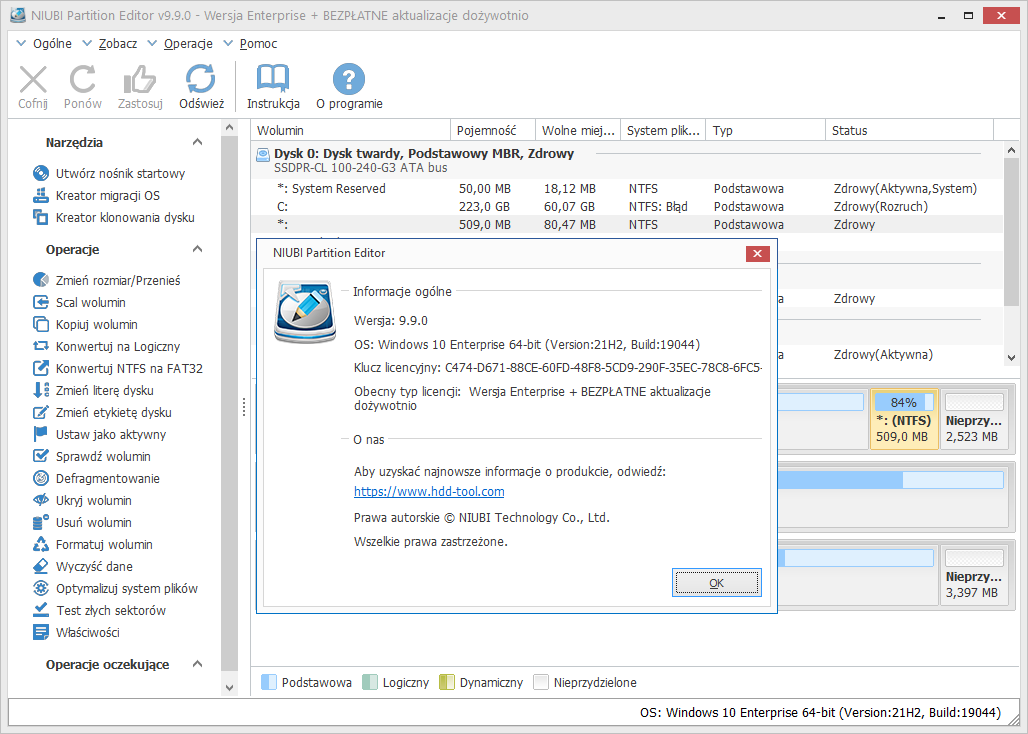This screenshot has width=1028, height=734.
Task: Close the NIUBI Partition Editor dialog
Action: [x=757, y=254]
